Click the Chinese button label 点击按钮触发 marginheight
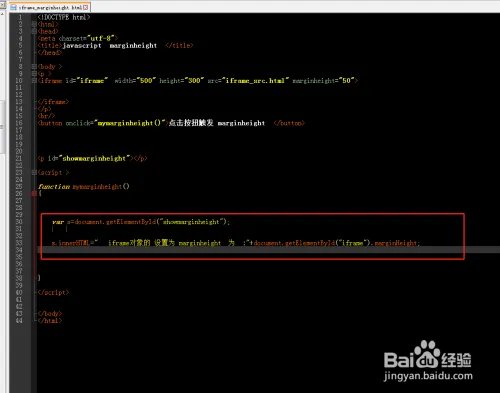500x393 pixels. click(217, 123)
